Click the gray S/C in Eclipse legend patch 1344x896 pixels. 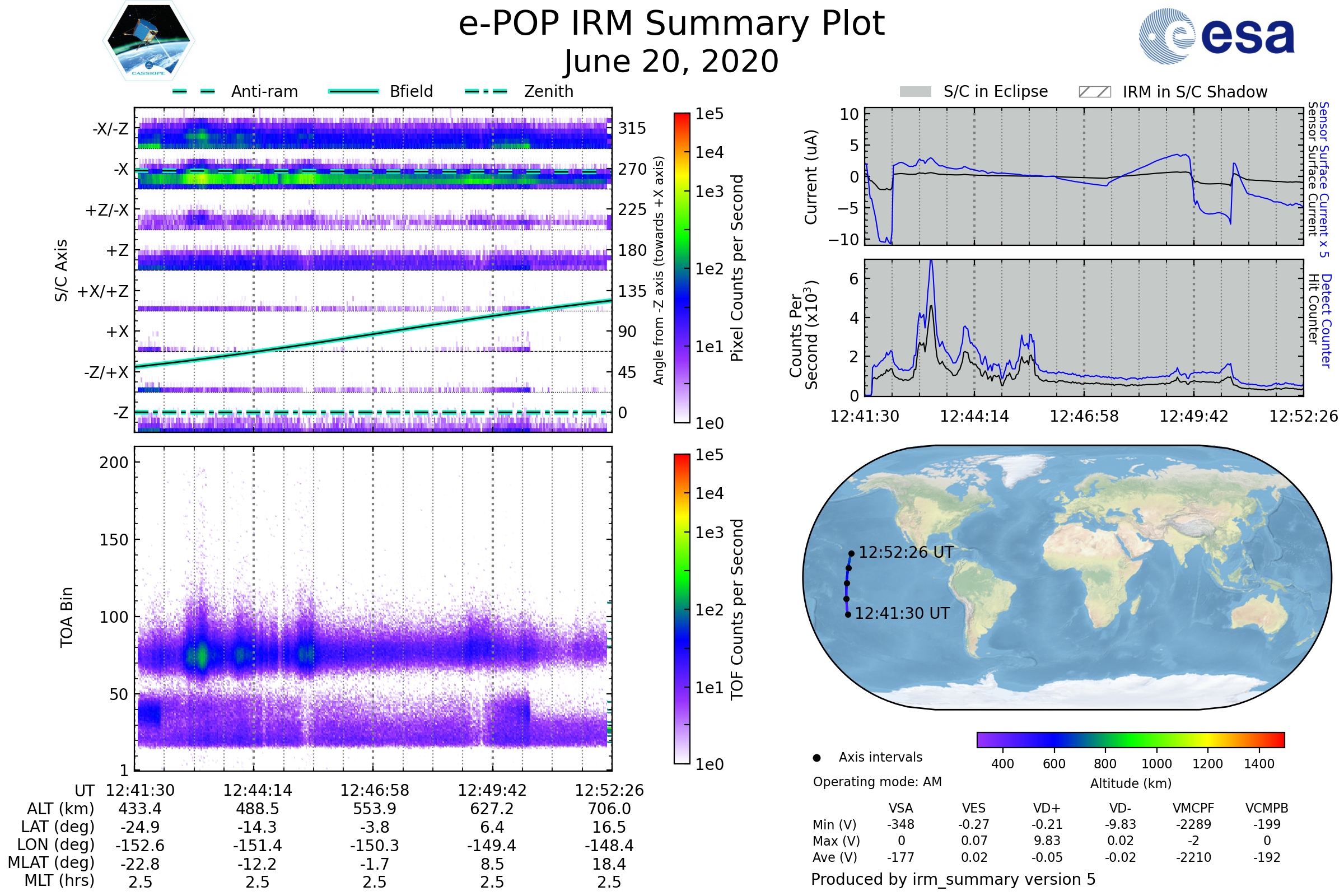(x=915, y=92)
